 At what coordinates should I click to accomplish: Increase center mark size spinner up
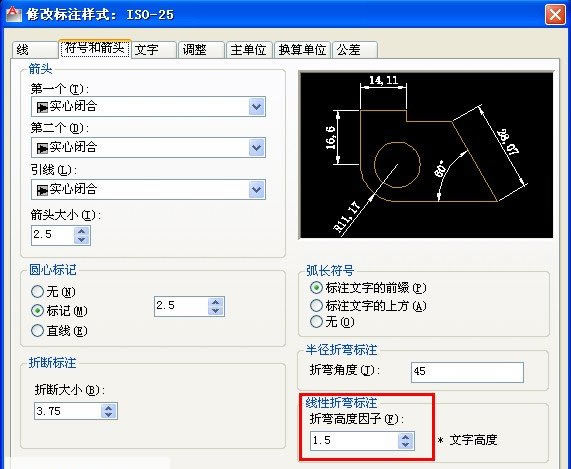tap(216, 302)
